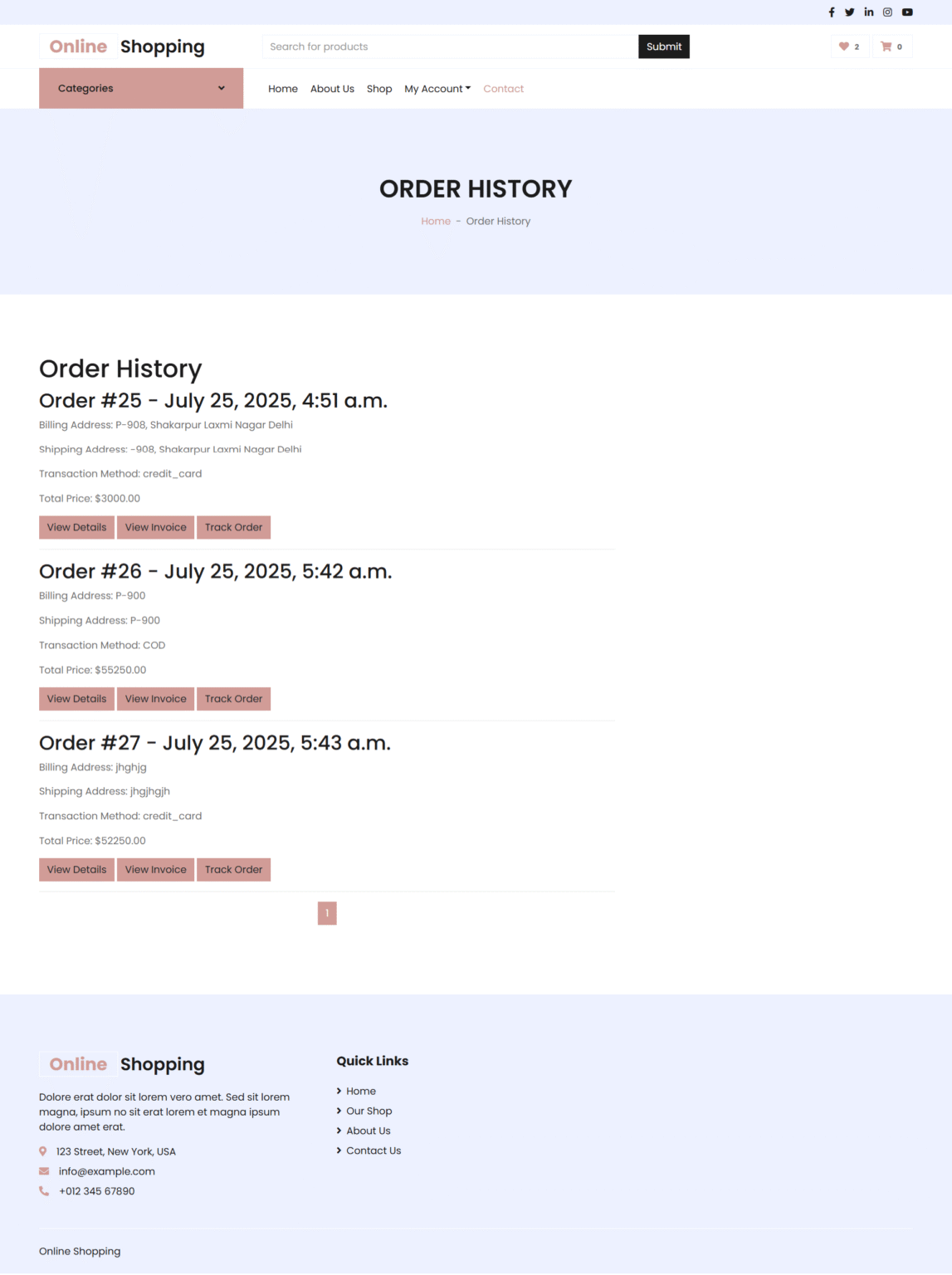
Task: Open the Home breadcrumb link
Action: (435, 220)
